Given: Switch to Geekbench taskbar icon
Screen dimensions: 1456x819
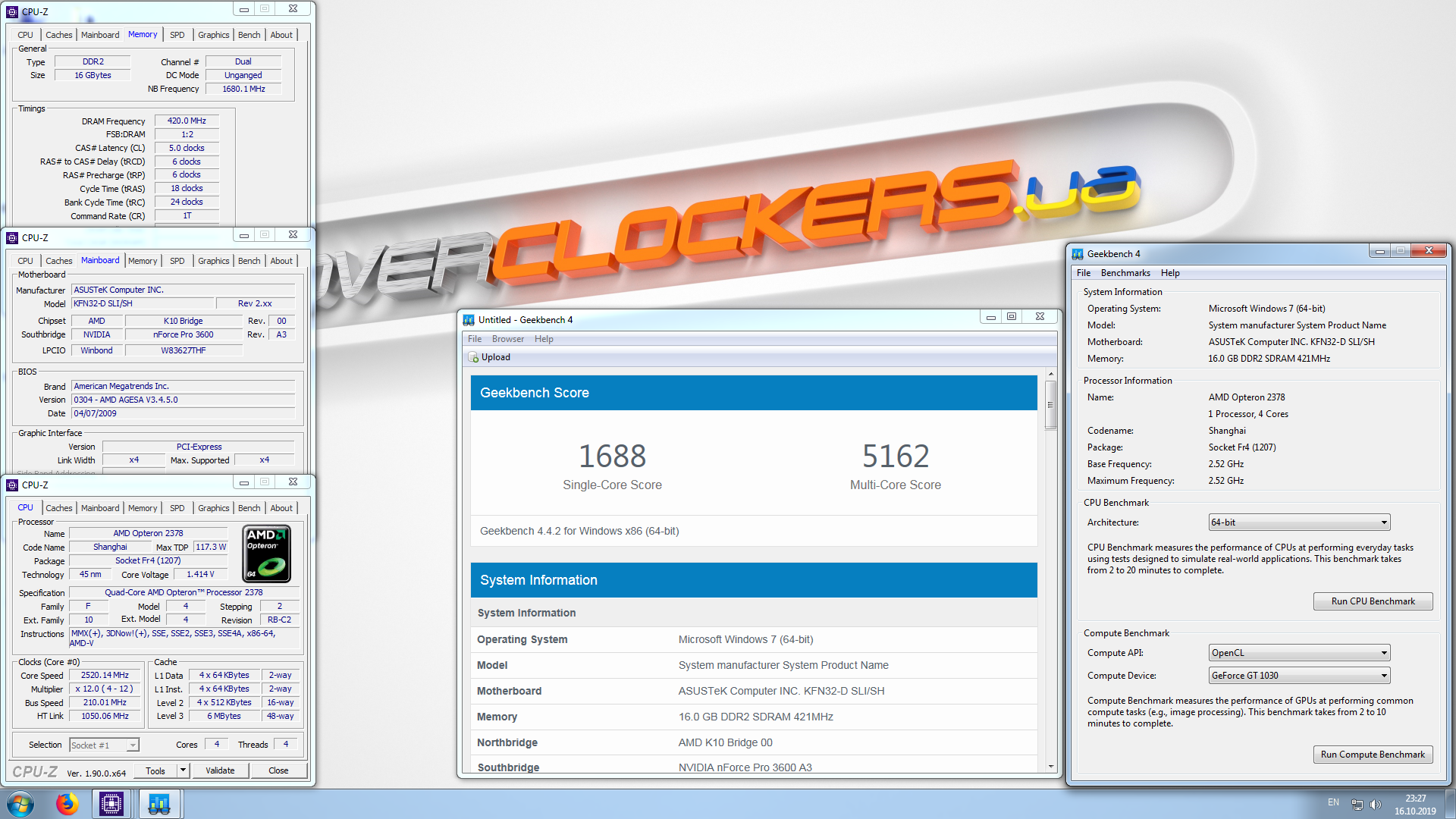Looking at the screenshot, I should tap(158, 804).
